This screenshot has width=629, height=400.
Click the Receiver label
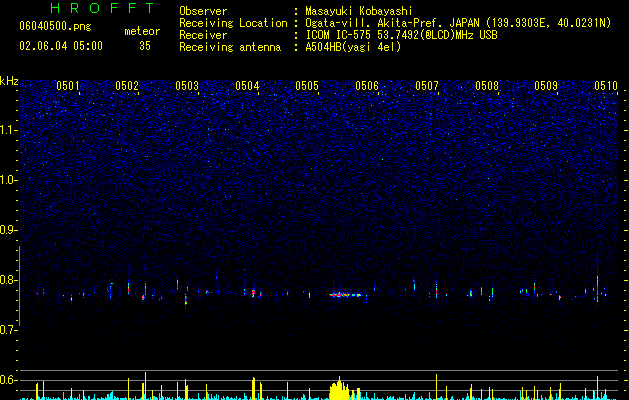point(203,35)
